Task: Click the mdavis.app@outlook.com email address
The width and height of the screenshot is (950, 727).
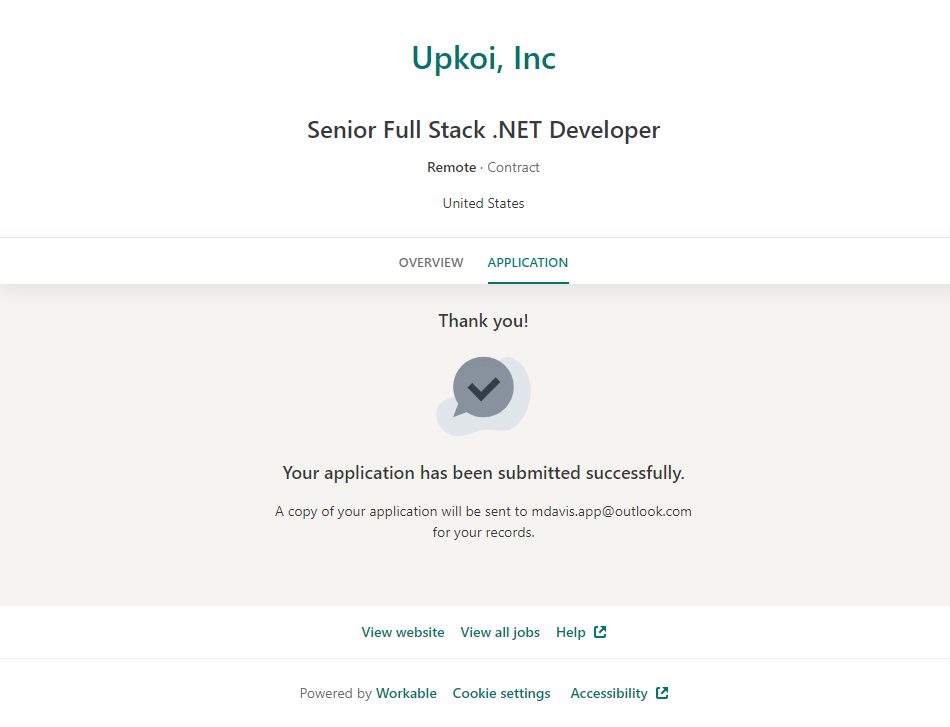Action: 611,511
